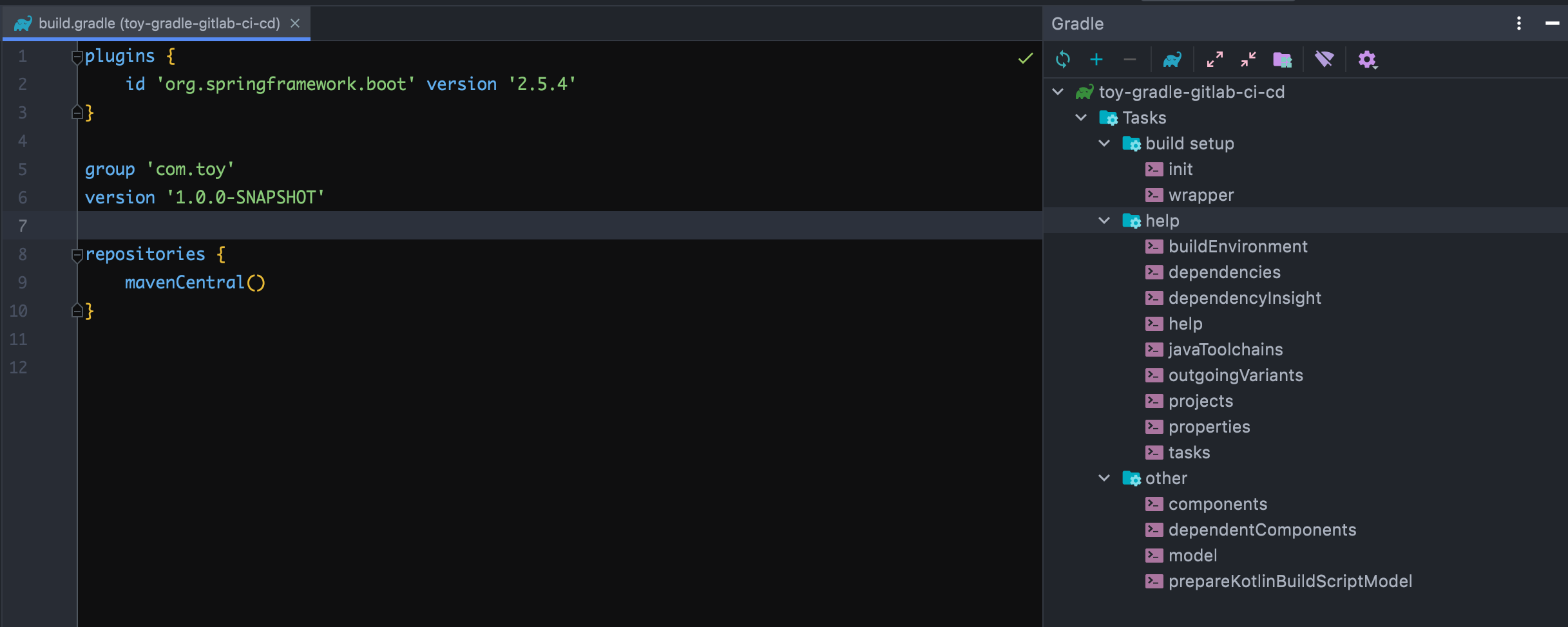Reload all Gradle projects

[x=1063, y=60]
